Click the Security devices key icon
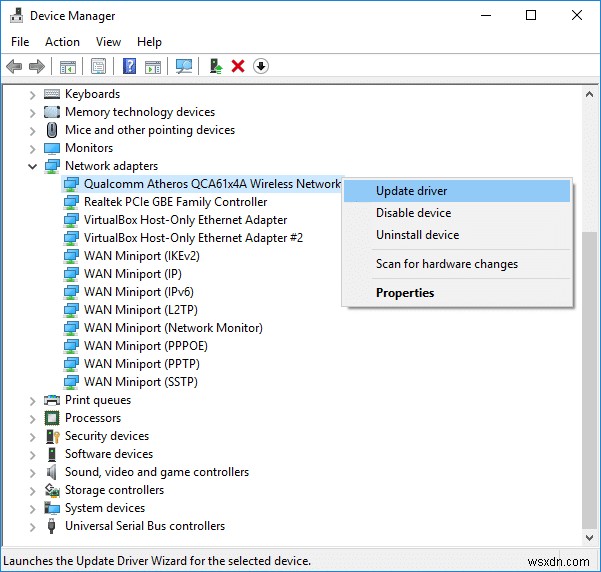This screenshot has width=601, height=572. [53, 436]
